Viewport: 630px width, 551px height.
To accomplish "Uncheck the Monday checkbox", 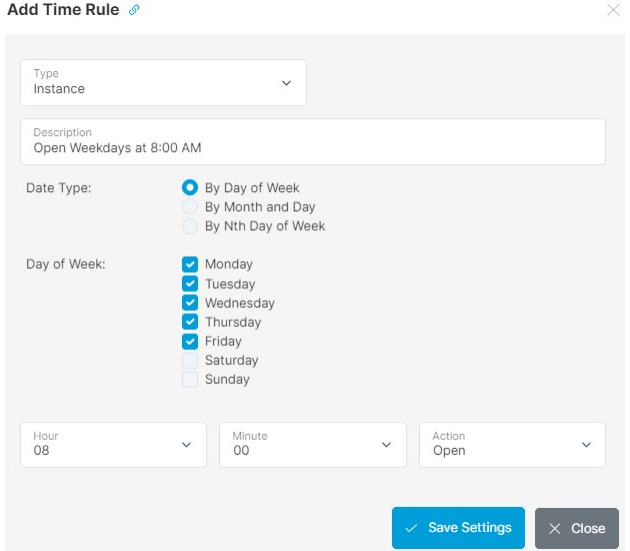I will tap(190, 264).
